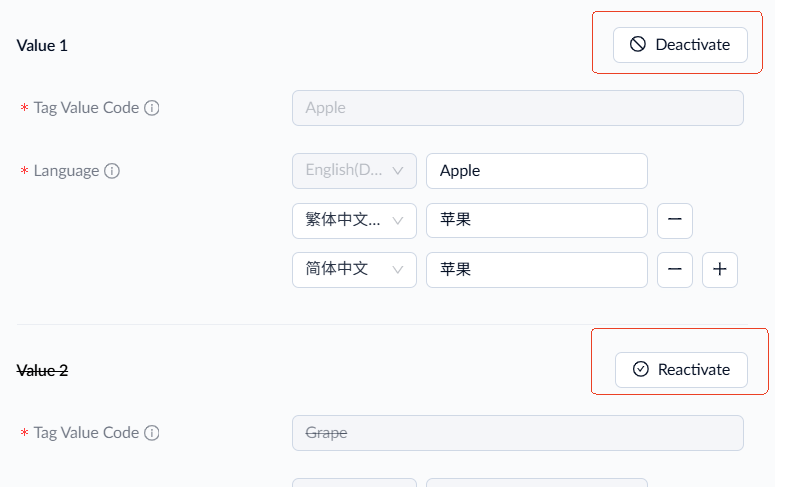Show info tooltip for Value 2 Tag Value Code
Viewport: 787px width, 487px height.
pos(152,433)
